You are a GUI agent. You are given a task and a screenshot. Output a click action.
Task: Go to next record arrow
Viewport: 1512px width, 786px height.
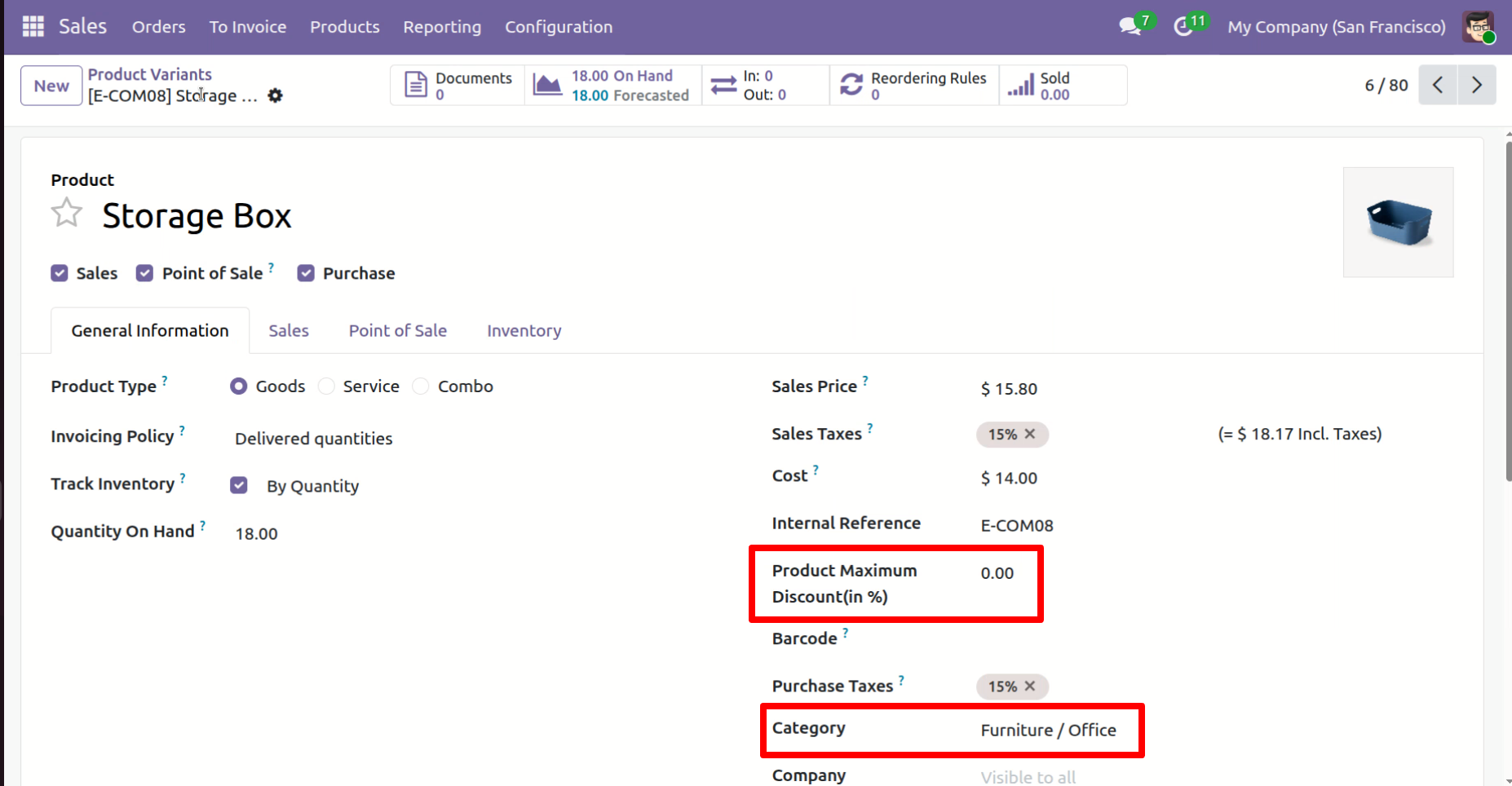[1476, 85]
